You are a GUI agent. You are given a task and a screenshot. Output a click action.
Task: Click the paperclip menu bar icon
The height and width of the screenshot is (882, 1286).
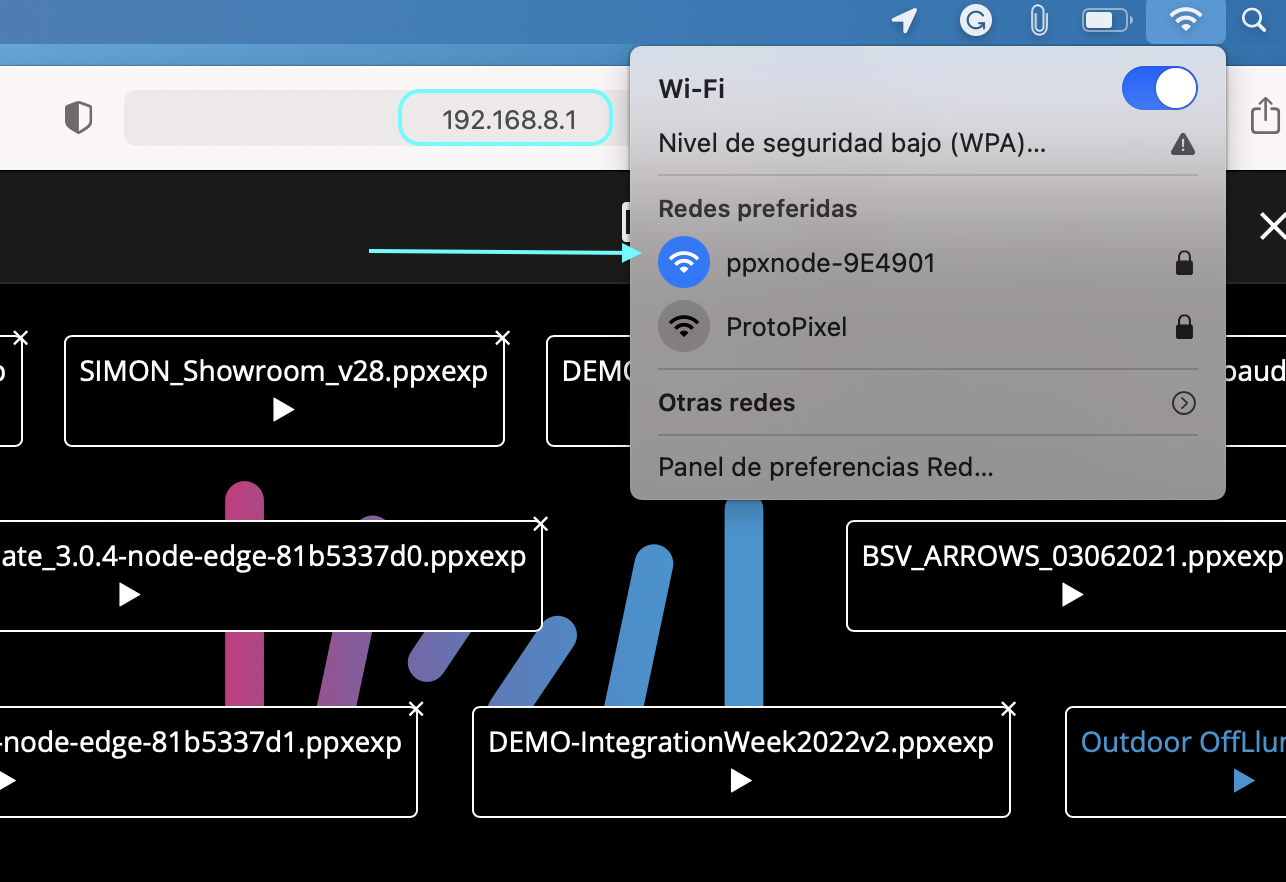click(1039, 20)
